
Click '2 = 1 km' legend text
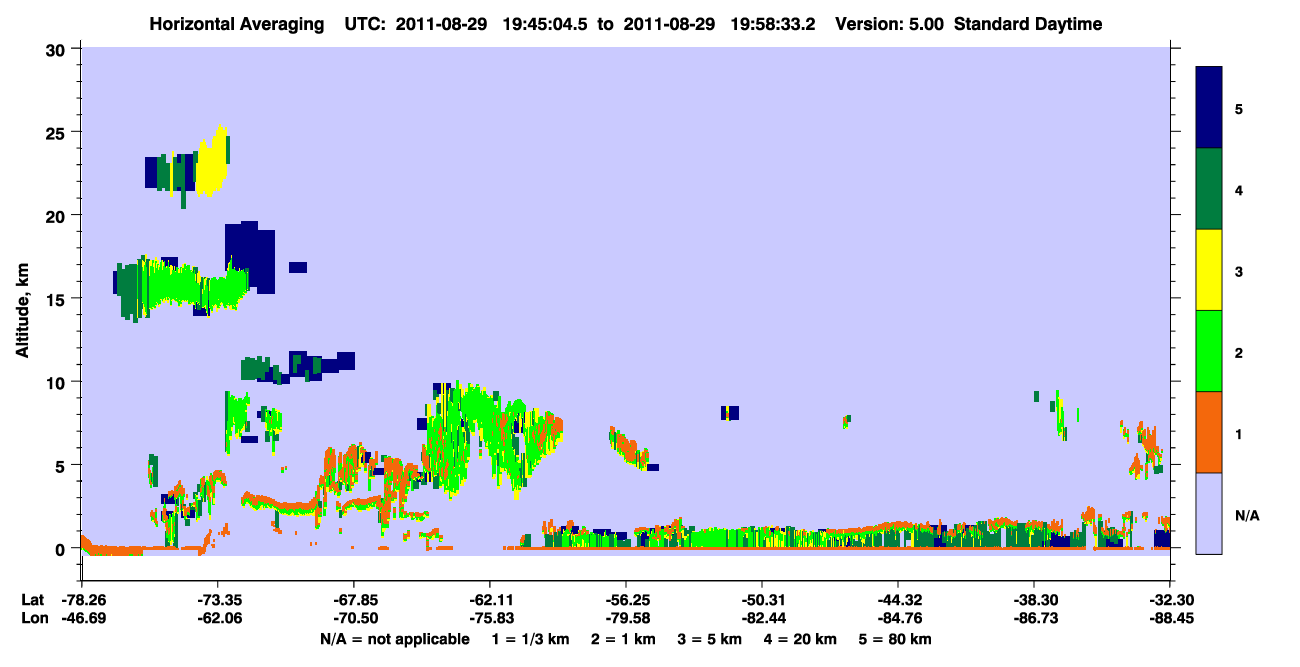coord(623,639)
